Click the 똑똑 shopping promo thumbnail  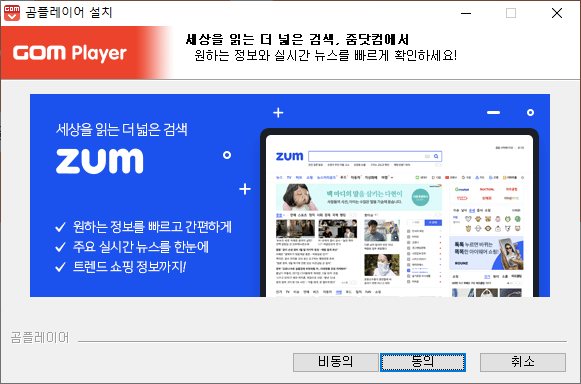point(487,253)
